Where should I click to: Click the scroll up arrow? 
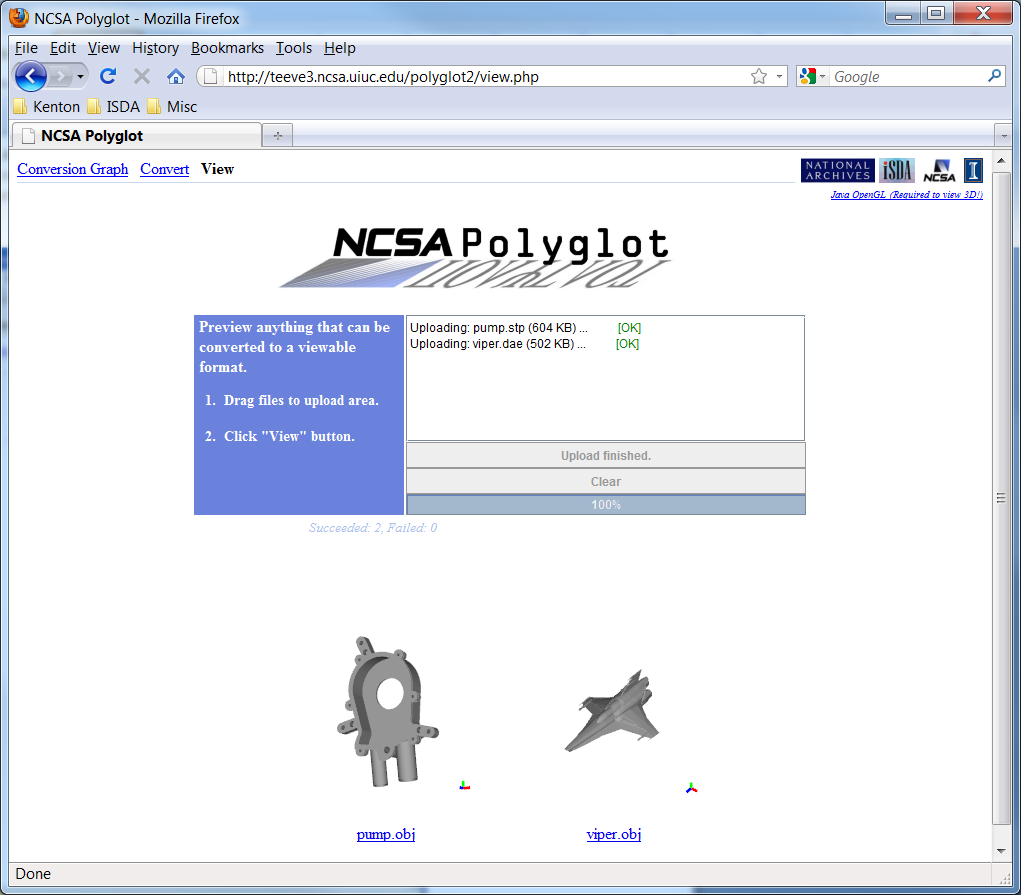pos(1001,160)
